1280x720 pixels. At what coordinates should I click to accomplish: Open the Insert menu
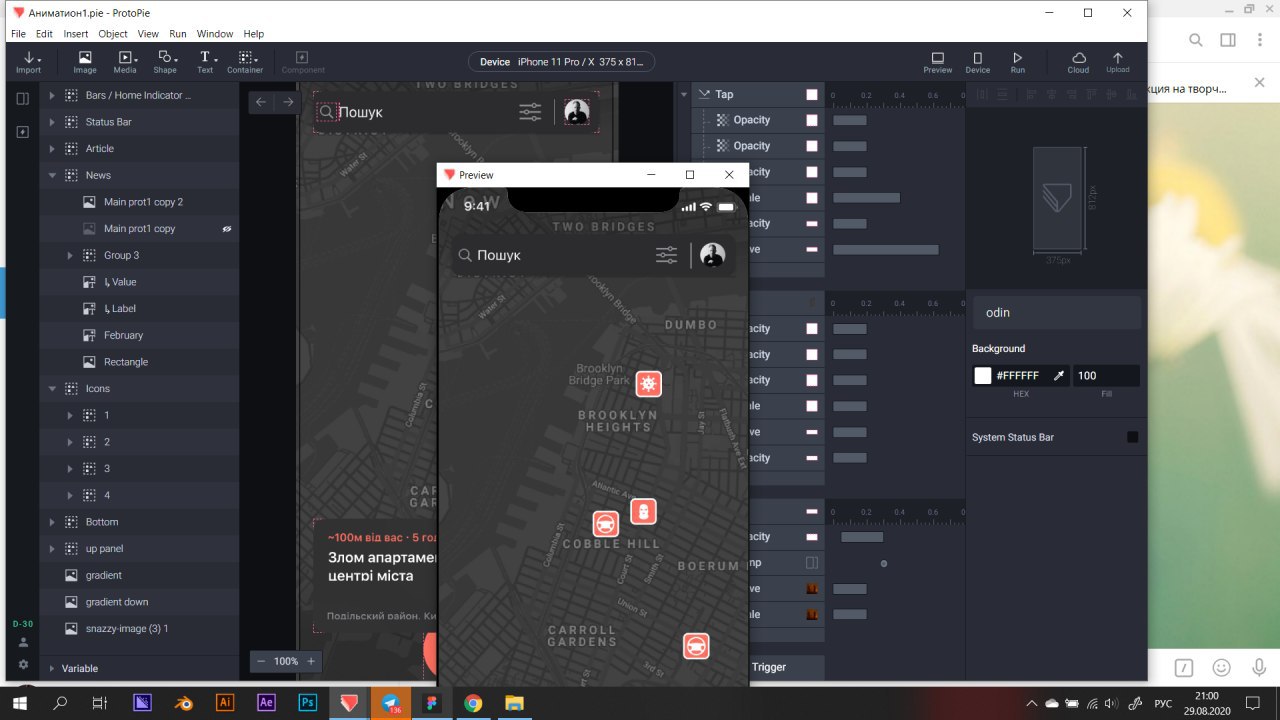[76, 33]
